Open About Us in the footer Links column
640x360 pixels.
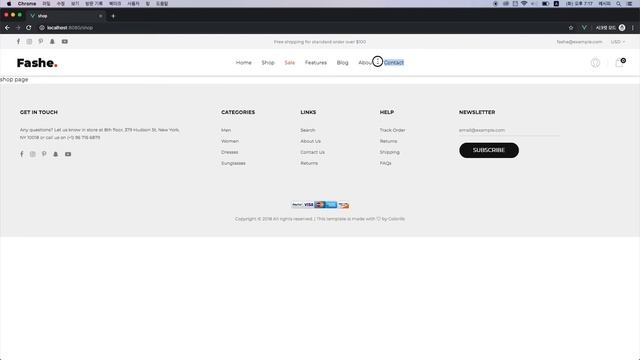(311, 141)
